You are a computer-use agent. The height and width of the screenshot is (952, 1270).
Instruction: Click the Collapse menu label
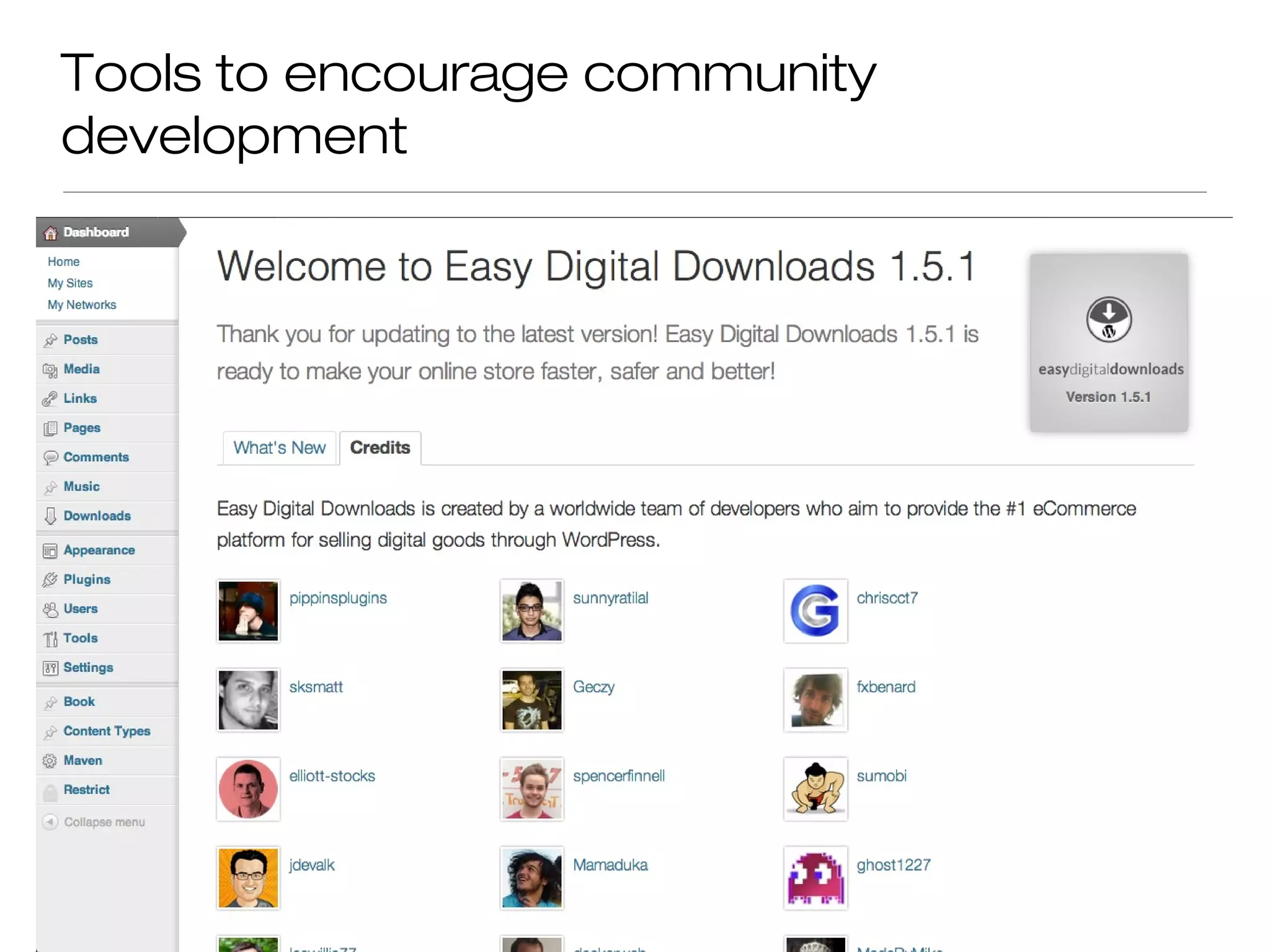pyautogui.click(x=104, y=822)
